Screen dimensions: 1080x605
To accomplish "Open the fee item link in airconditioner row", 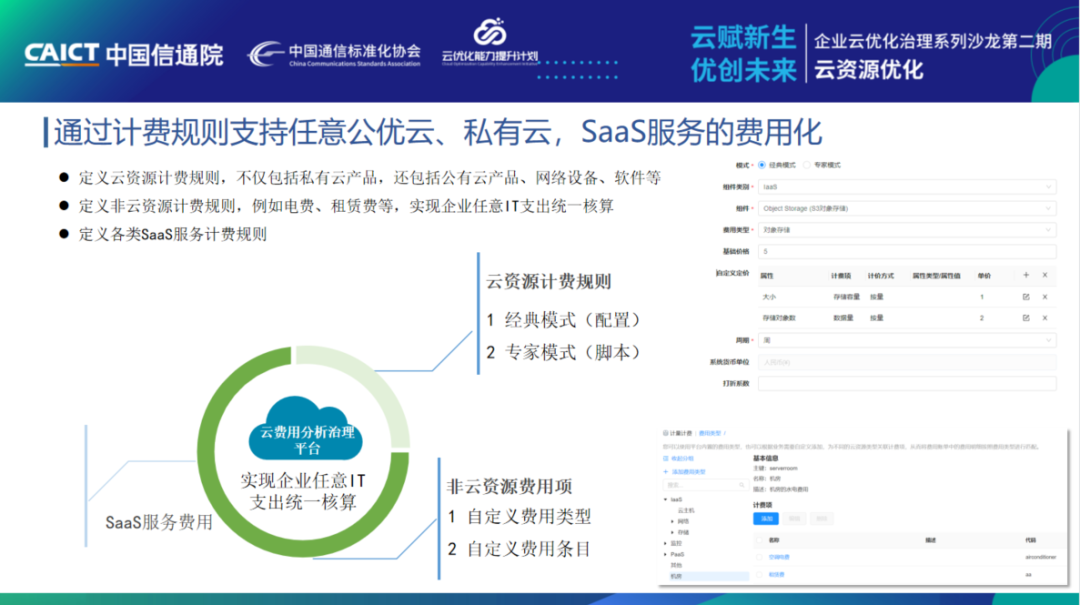I will tap(779, 557).
